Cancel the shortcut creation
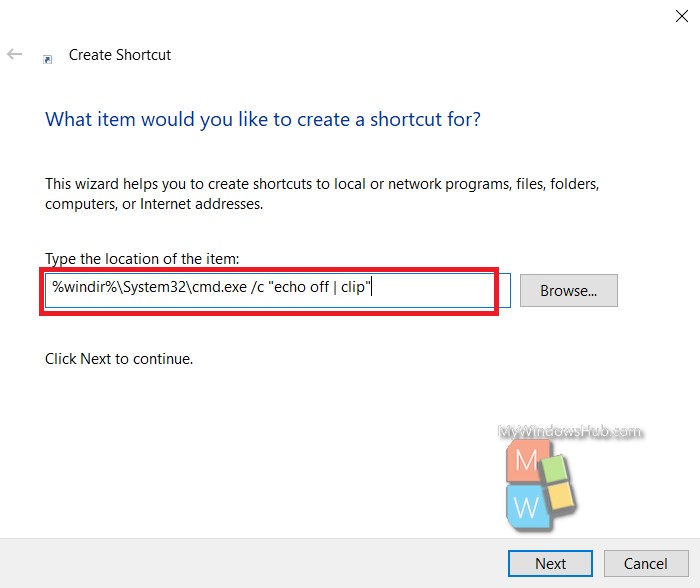700x588 pixels. [x=646, y=563]
